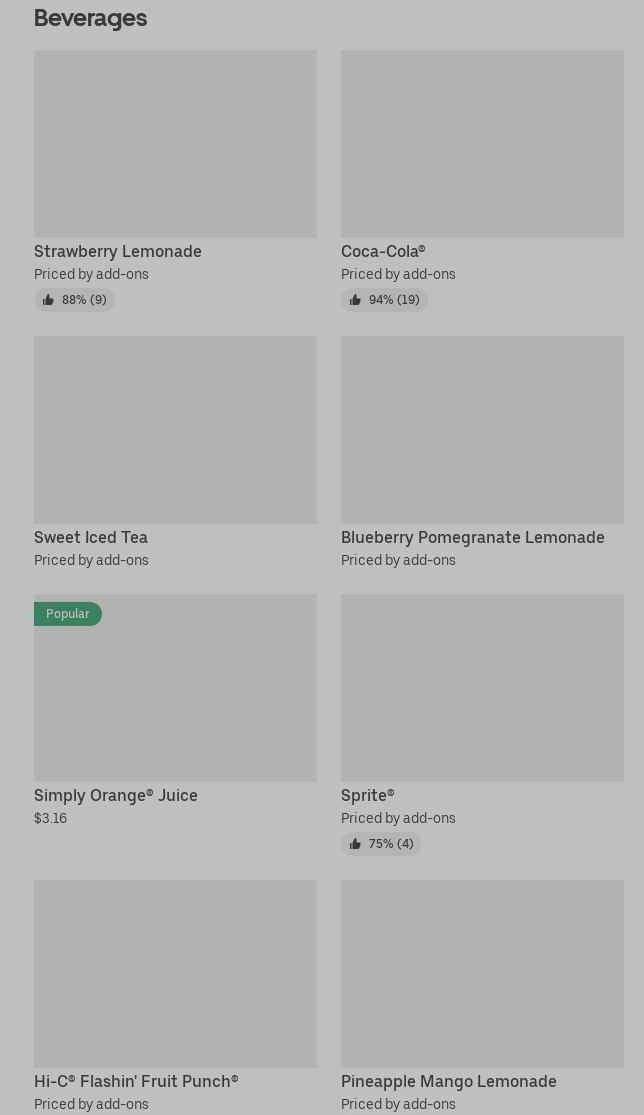Click thumbs-up icon under Coca-Cola
Image resolution: width=644 pixels, height=1115 pixels.
355,300
